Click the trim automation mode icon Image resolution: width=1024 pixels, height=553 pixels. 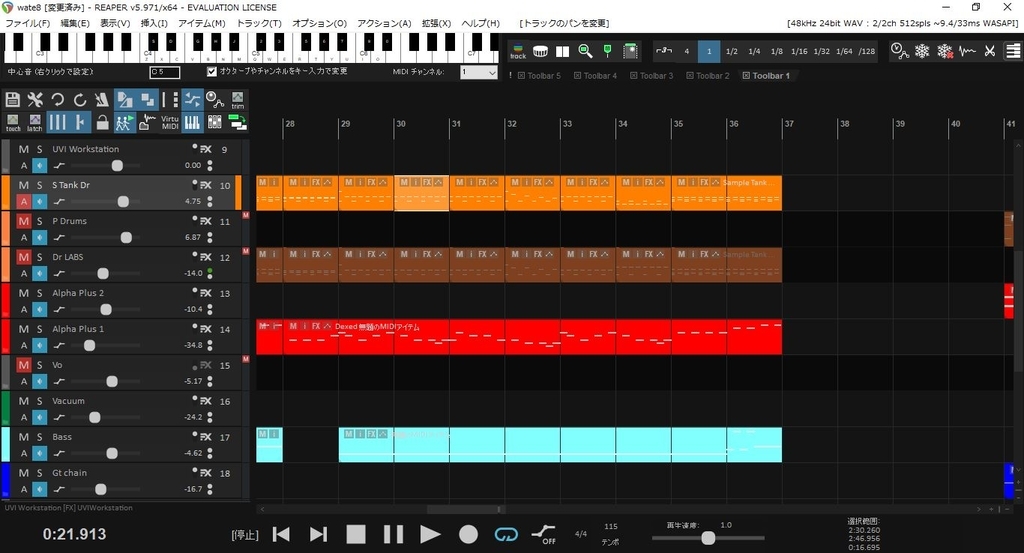238,100
